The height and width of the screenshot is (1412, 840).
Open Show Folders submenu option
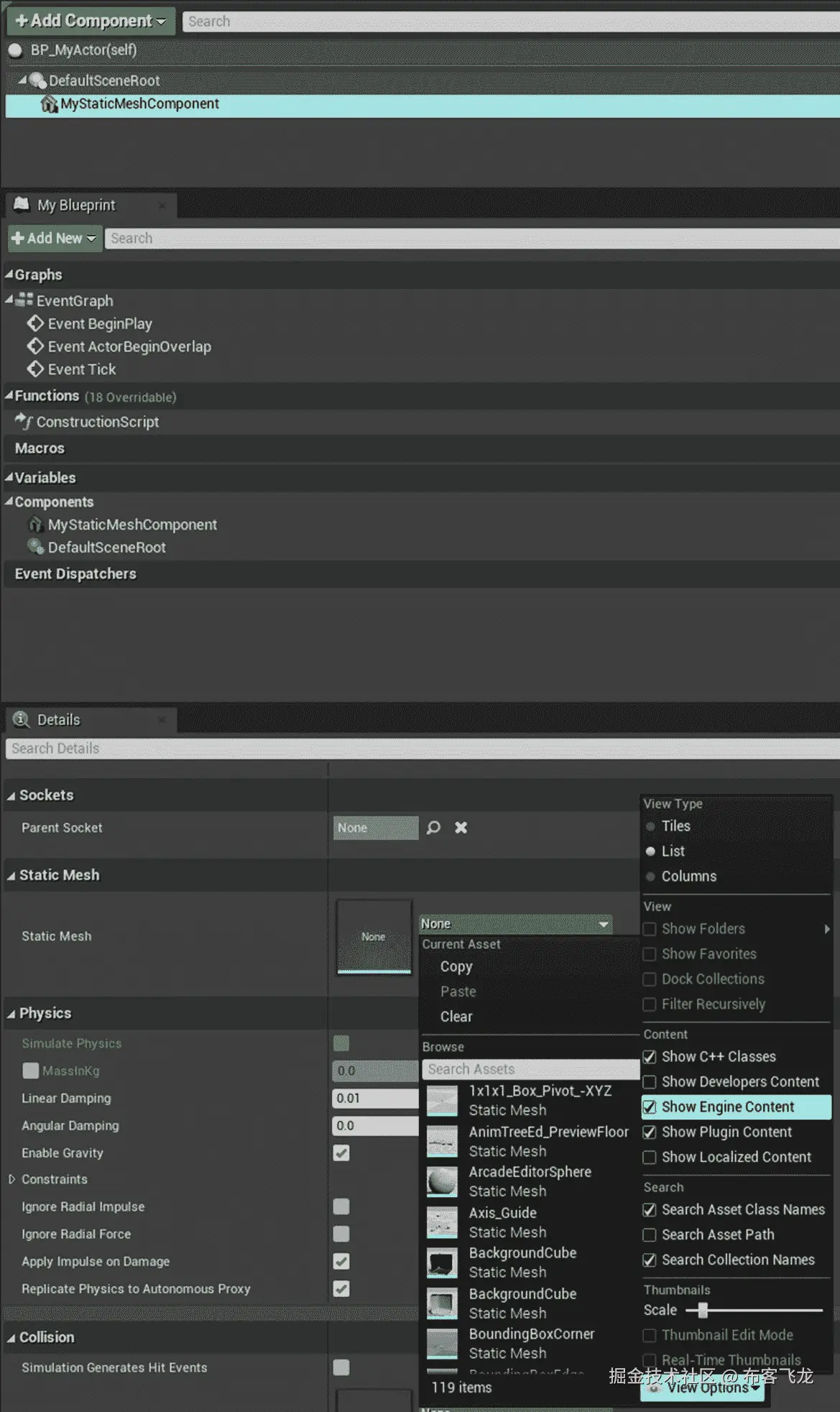tap(737, 929)
